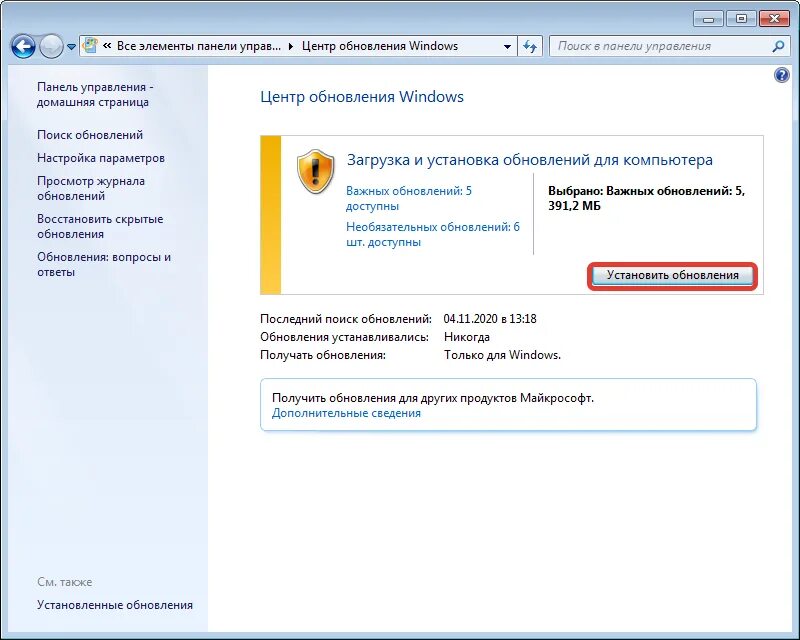This screenshot has height=640, width=800.
Task: Click the date text 04.11.2020 в 13:18
Action: point(490,319)
